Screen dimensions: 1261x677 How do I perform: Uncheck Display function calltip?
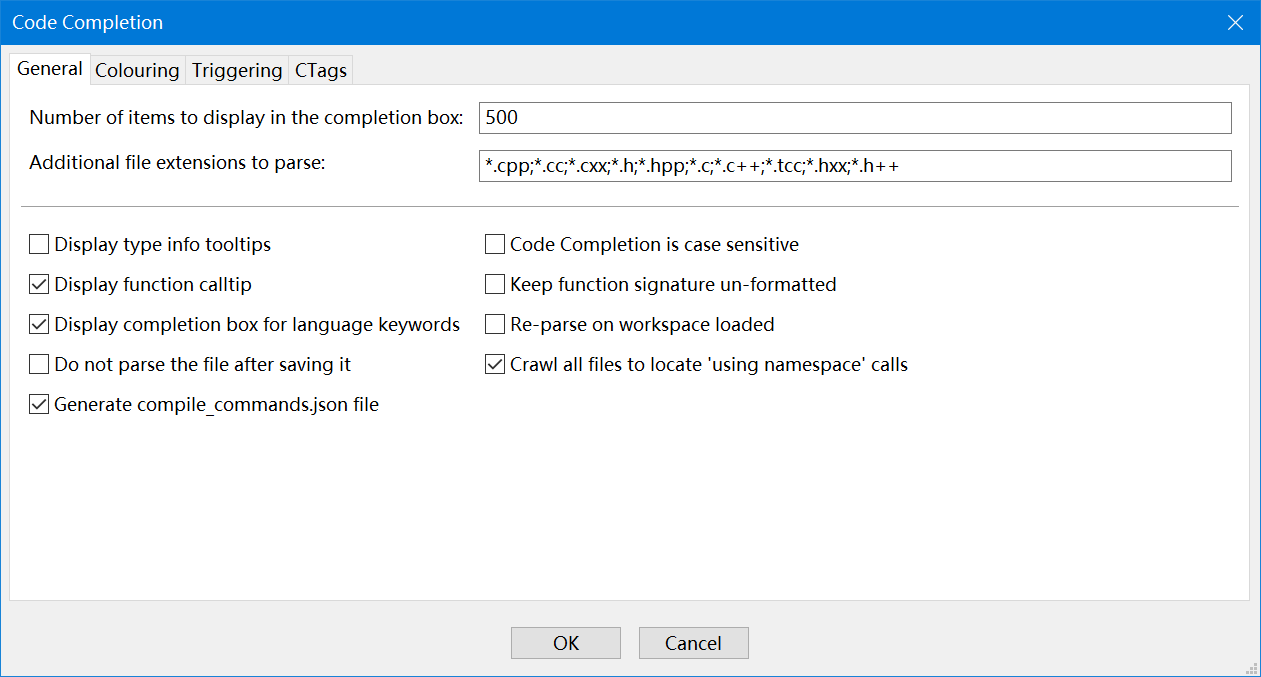(39, 285)
